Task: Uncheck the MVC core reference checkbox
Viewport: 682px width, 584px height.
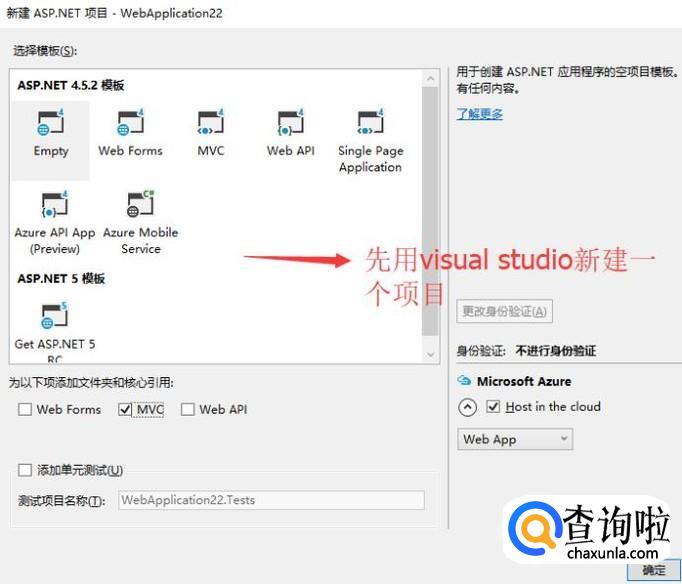Action: (x=125, y=409)
